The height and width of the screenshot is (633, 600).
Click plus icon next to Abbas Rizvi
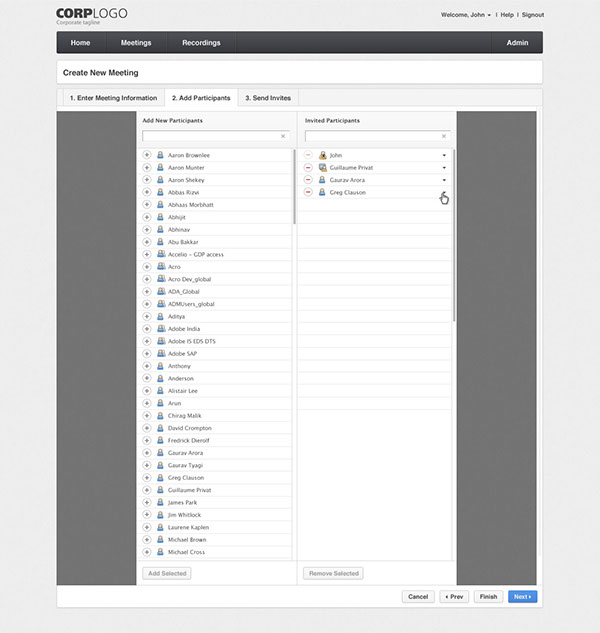[x=147, y=192]
